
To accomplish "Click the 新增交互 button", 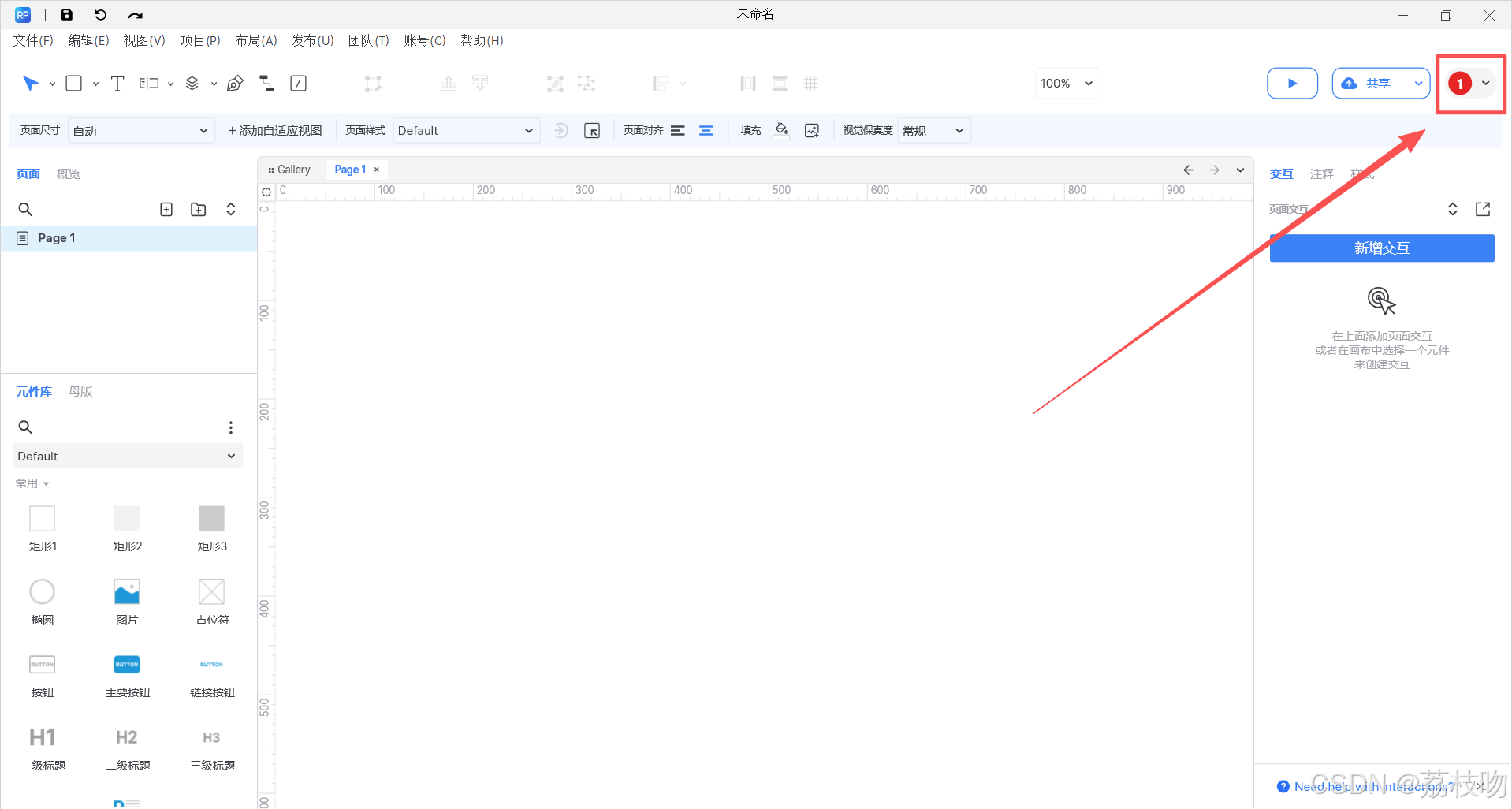I will [x=1382, y=248].
